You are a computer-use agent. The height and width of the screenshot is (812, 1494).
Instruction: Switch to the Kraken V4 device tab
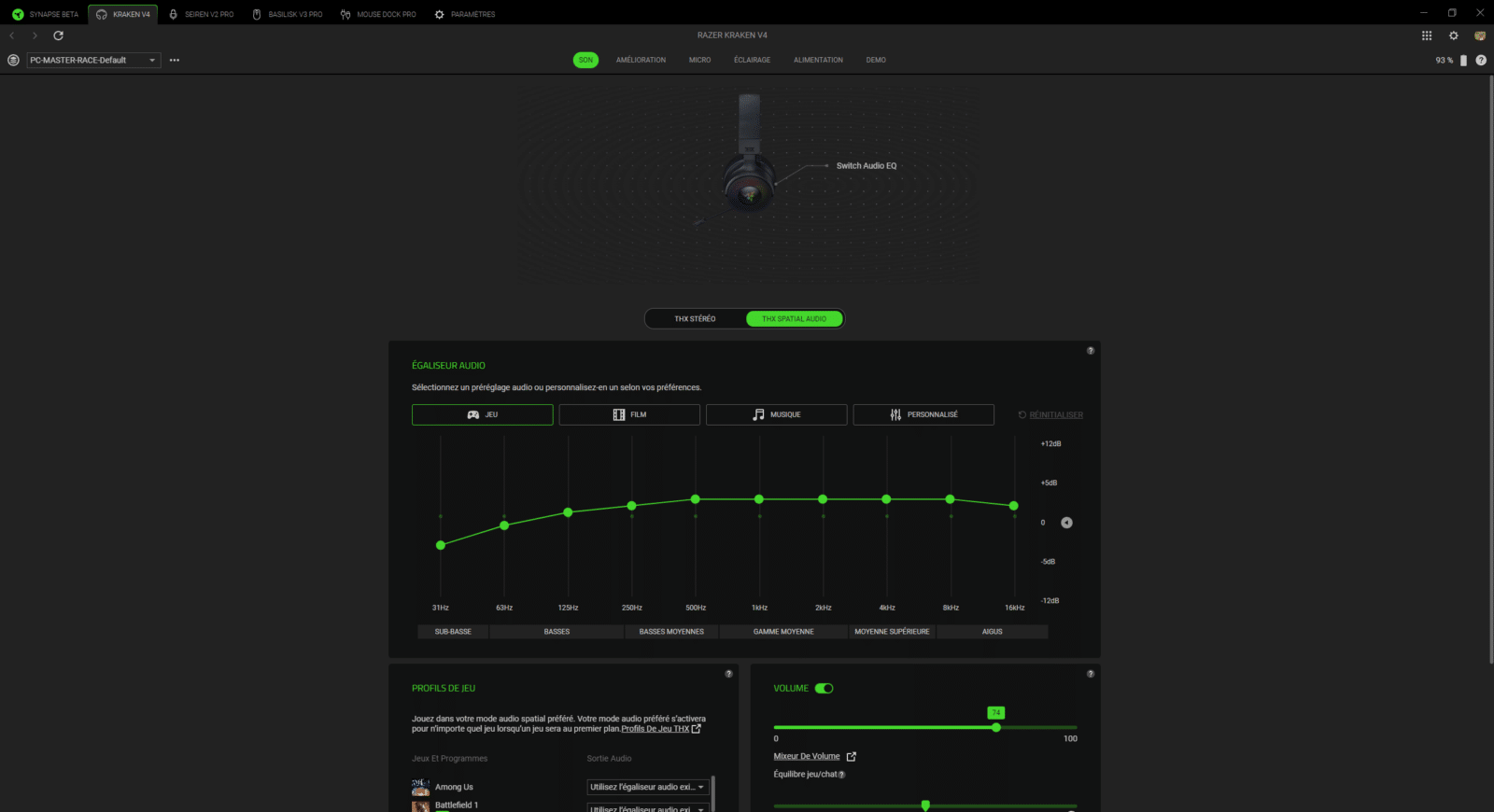123,14
